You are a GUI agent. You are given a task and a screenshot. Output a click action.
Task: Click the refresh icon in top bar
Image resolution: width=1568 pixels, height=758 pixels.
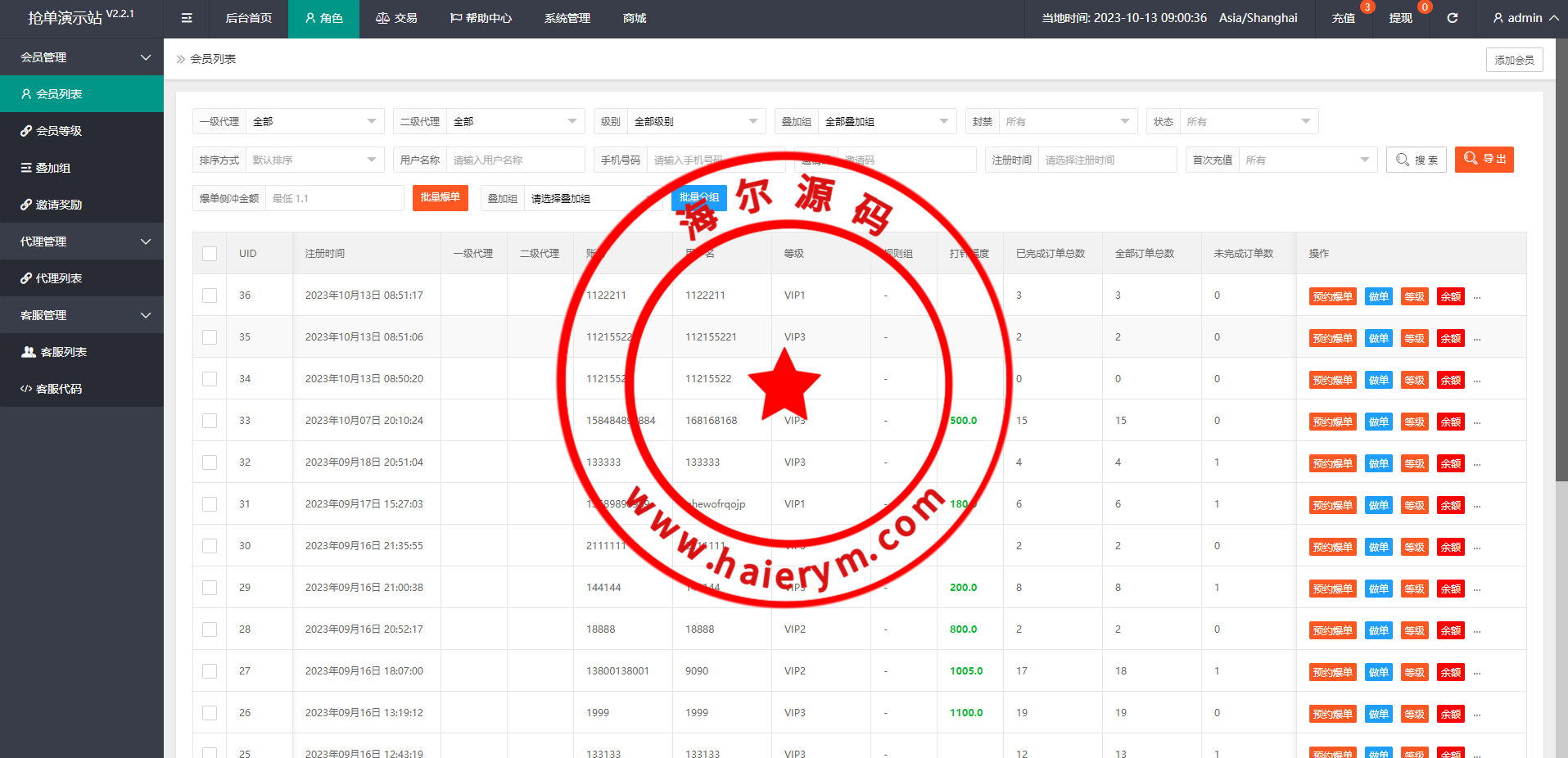click(x=1452, y=18)
